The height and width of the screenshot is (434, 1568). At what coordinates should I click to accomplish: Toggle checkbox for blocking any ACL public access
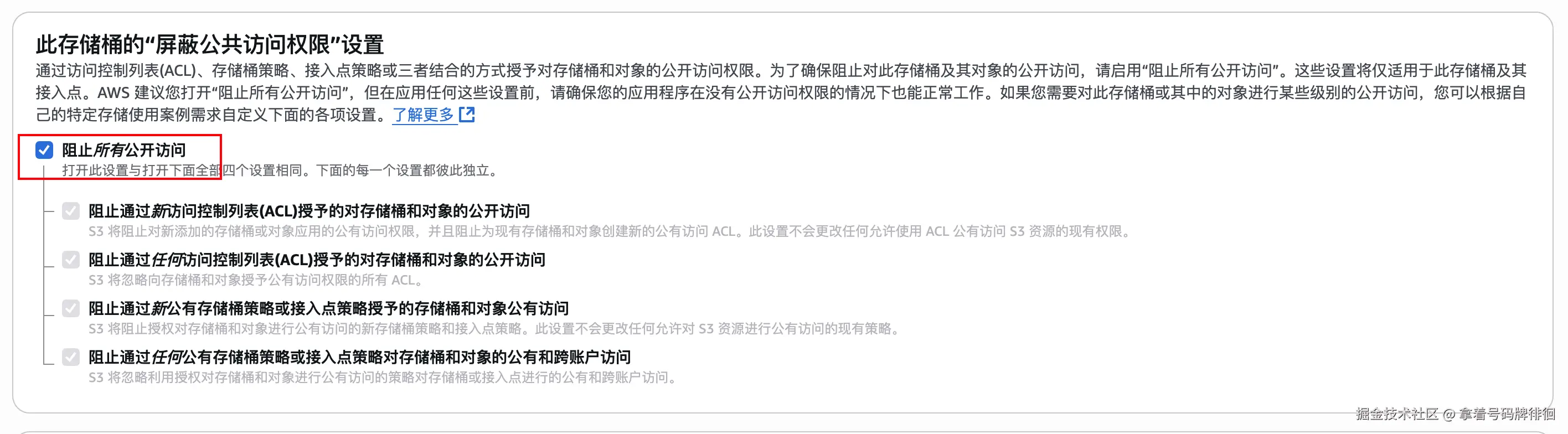tap(71, 260)
